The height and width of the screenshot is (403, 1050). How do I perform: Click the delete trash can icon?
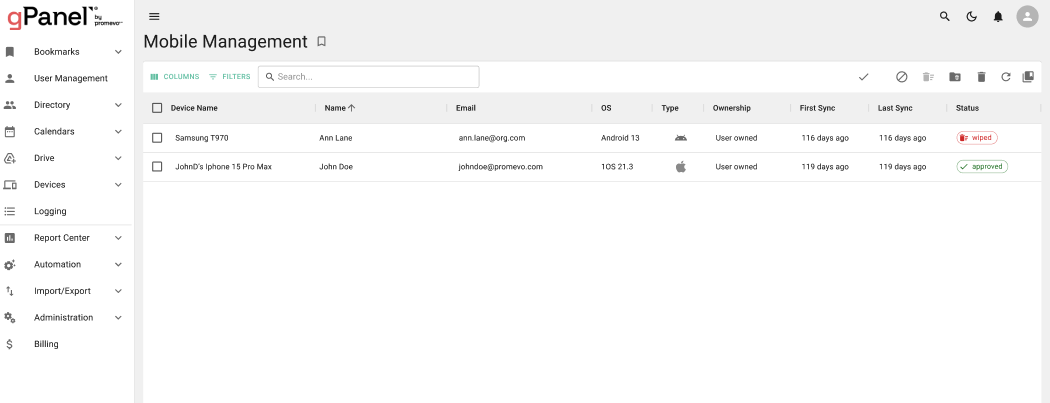(x=982, y=77)
